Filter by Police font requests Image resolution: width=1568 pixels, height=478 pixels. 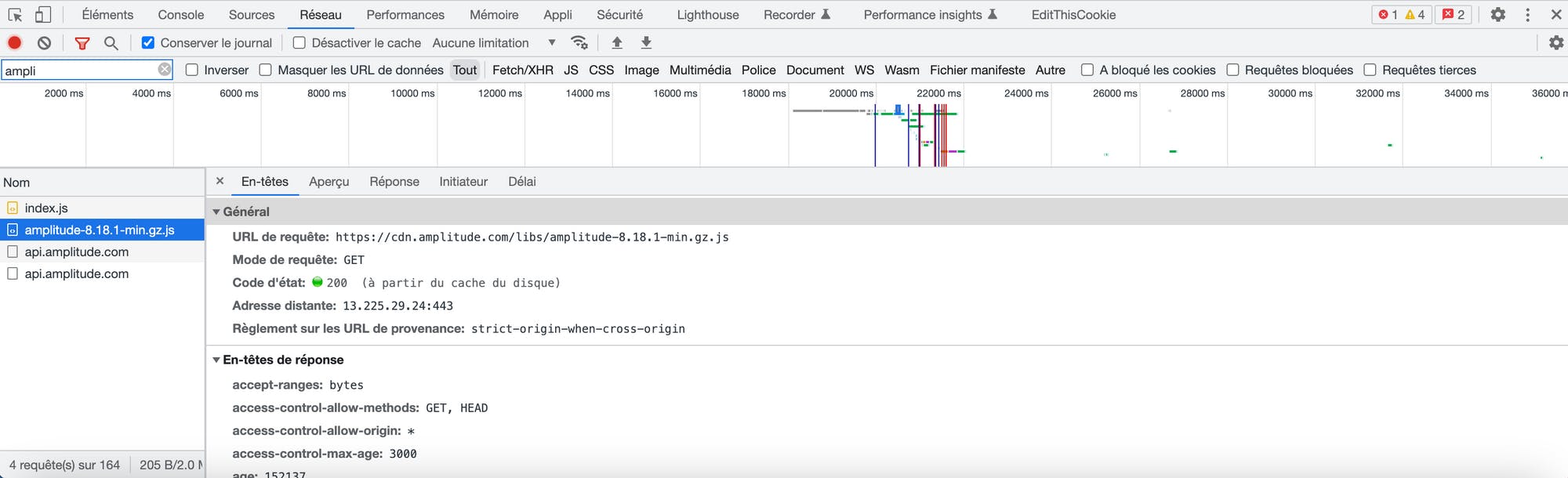click(759, 70)
